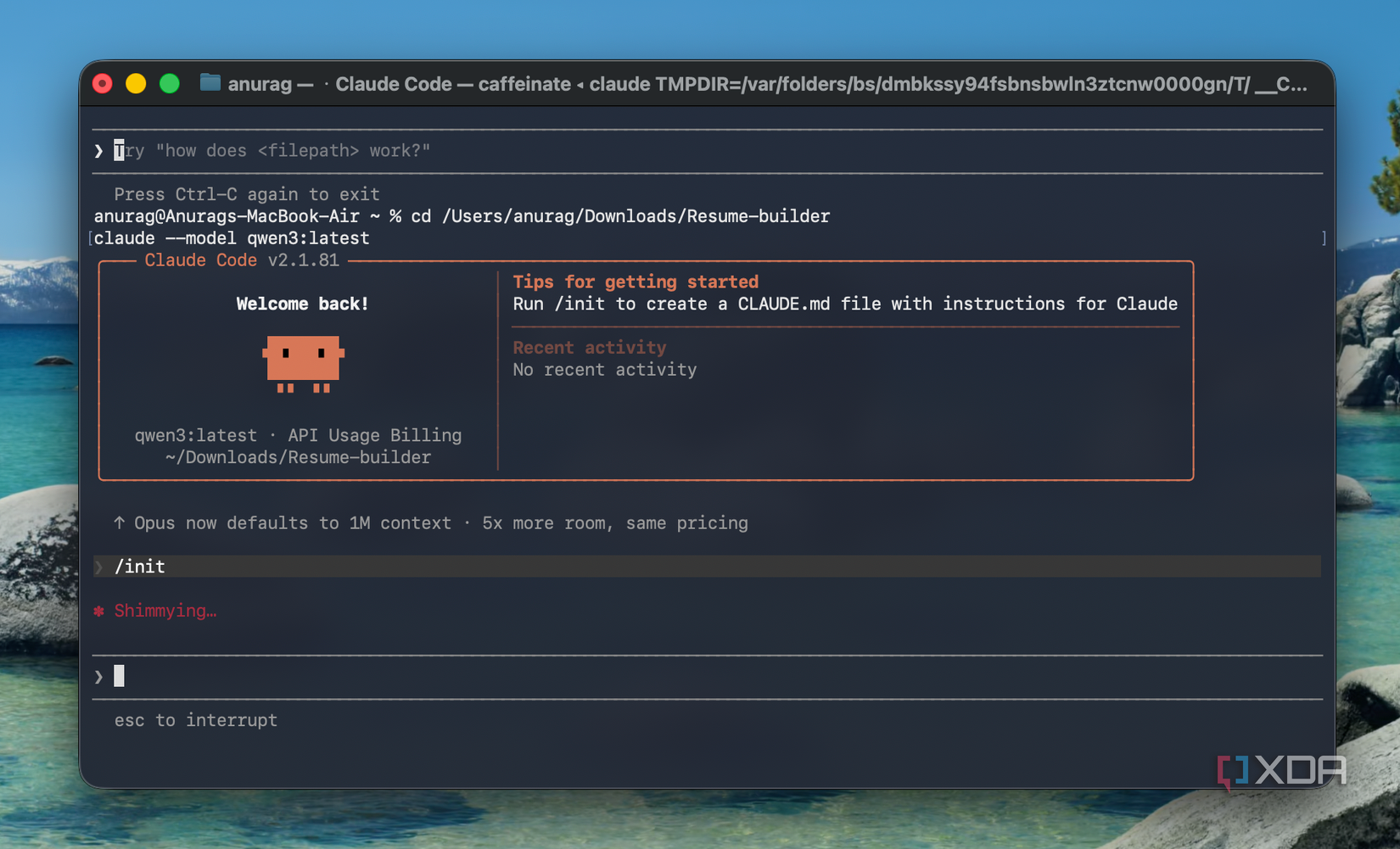
Task: Click the Claude Code pixel mascot
Action: (x=303, y=364)
